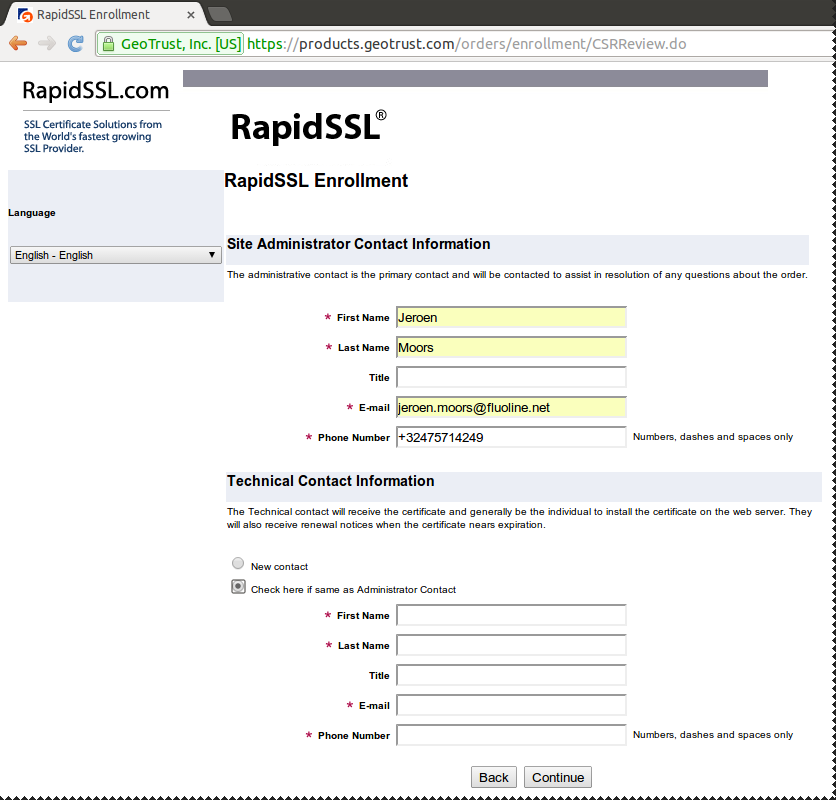This screenshot has width=836, height=800.
Task: Click the administrator Last Name field containing Moors
Action: (511, 347)
